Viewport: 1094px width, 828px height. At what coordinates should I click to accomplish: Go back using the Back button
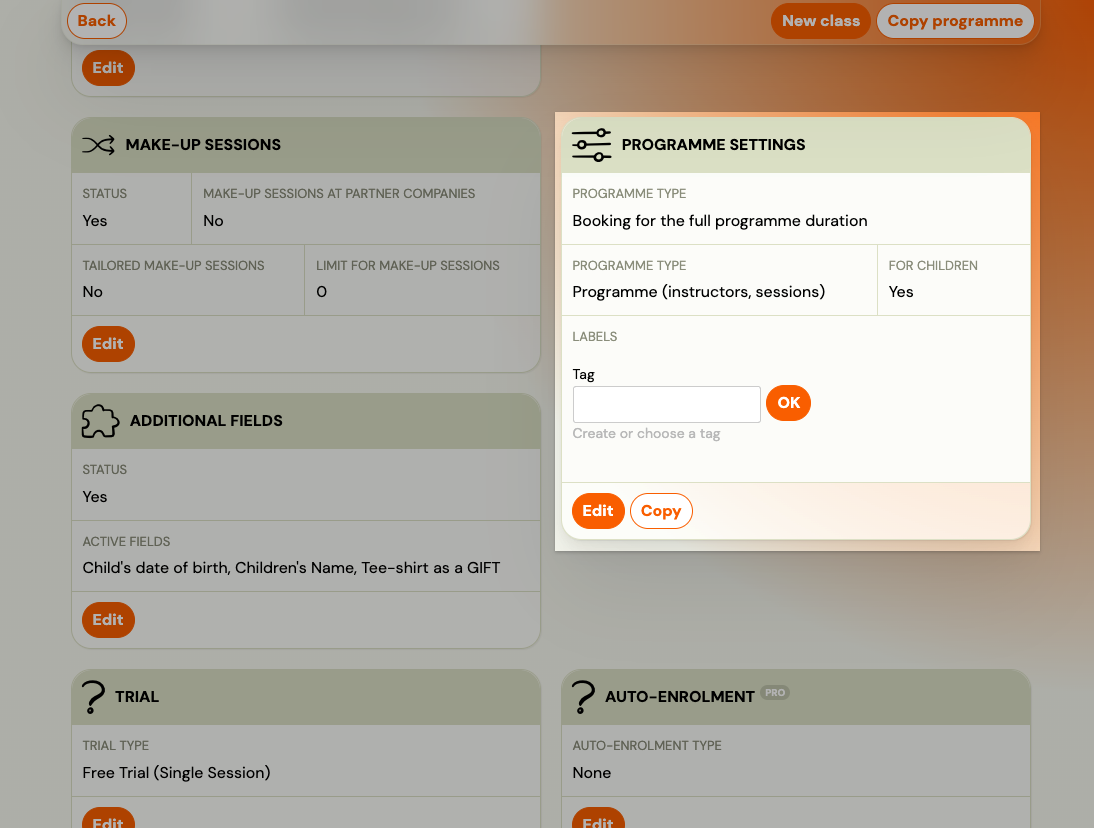(x=97, y=21)
